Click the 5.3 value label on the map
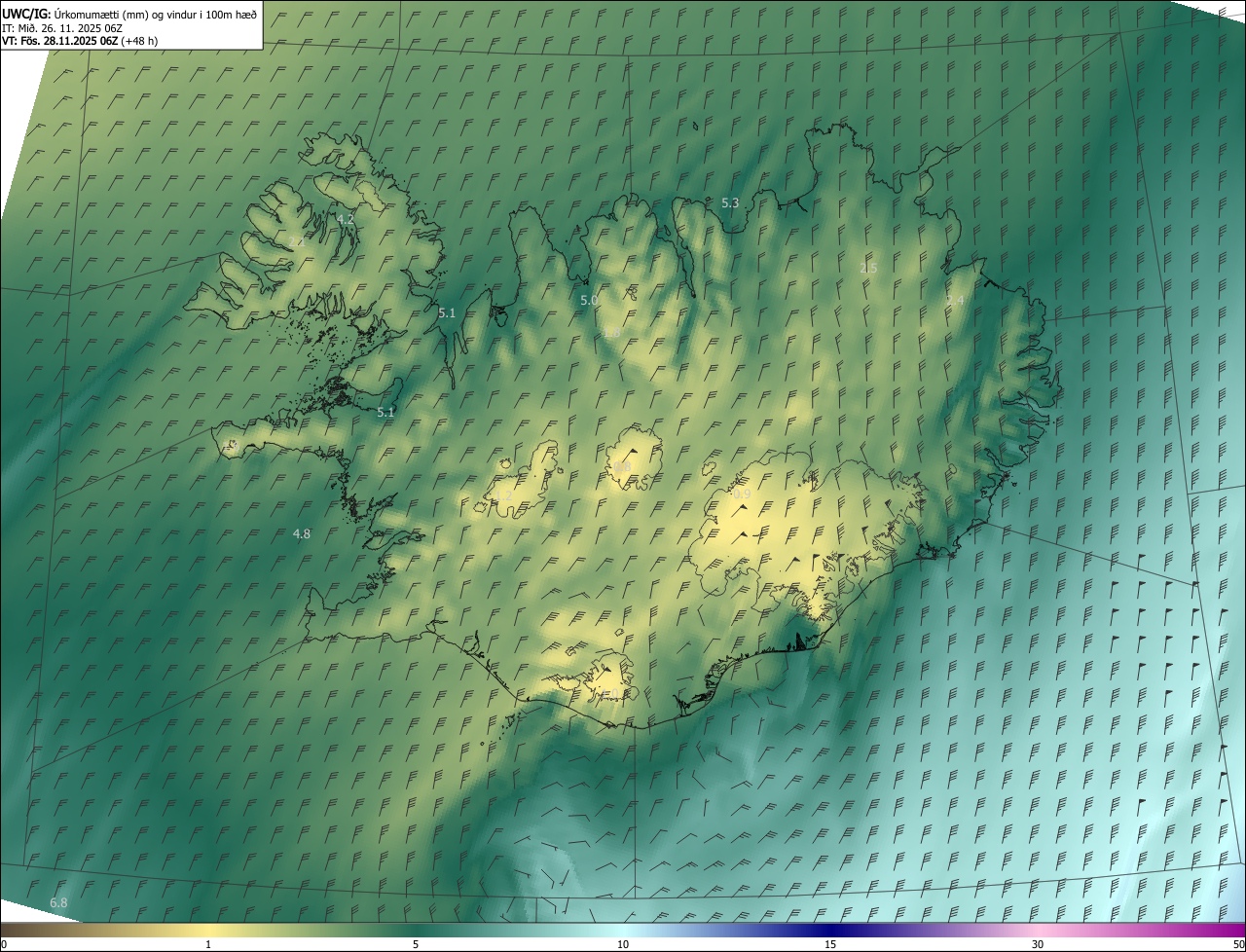The width and height of the screenshot is (1246, 952). point(730,203)
